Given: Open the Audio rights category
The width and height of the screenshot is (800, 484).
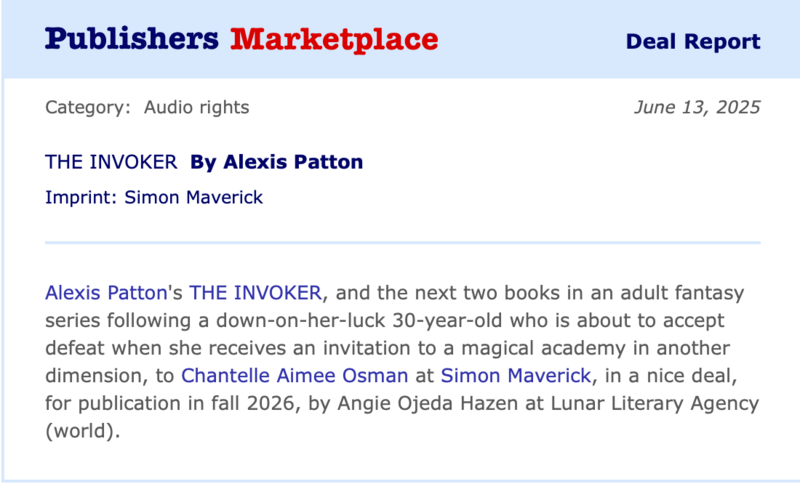Looking at the screenshot, I should click(x=197, y=107).
